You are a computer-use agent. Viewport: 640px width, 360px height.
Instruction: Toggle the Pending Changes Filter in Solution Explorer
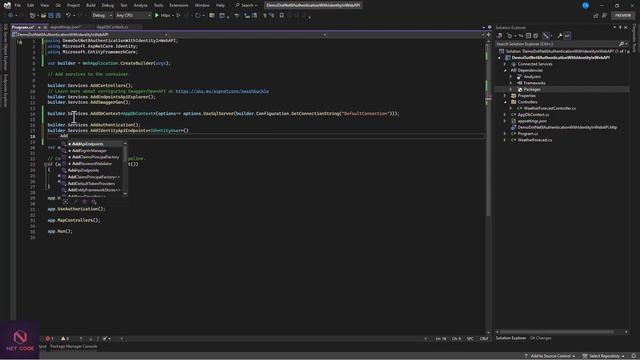[509, 36]
